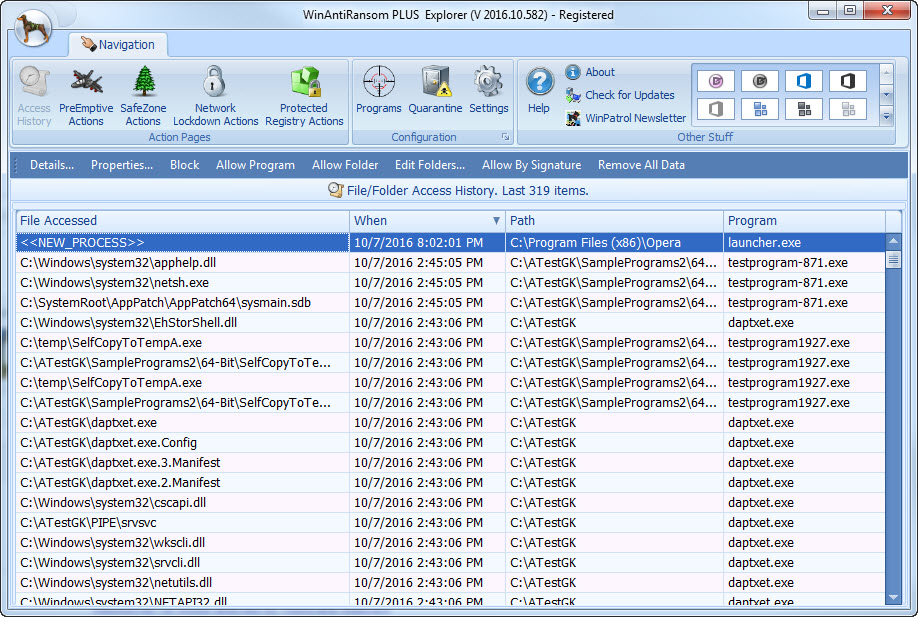Click Details... in the action bar
The width and height of the screenshot is (918, 617).
[52, 165]
